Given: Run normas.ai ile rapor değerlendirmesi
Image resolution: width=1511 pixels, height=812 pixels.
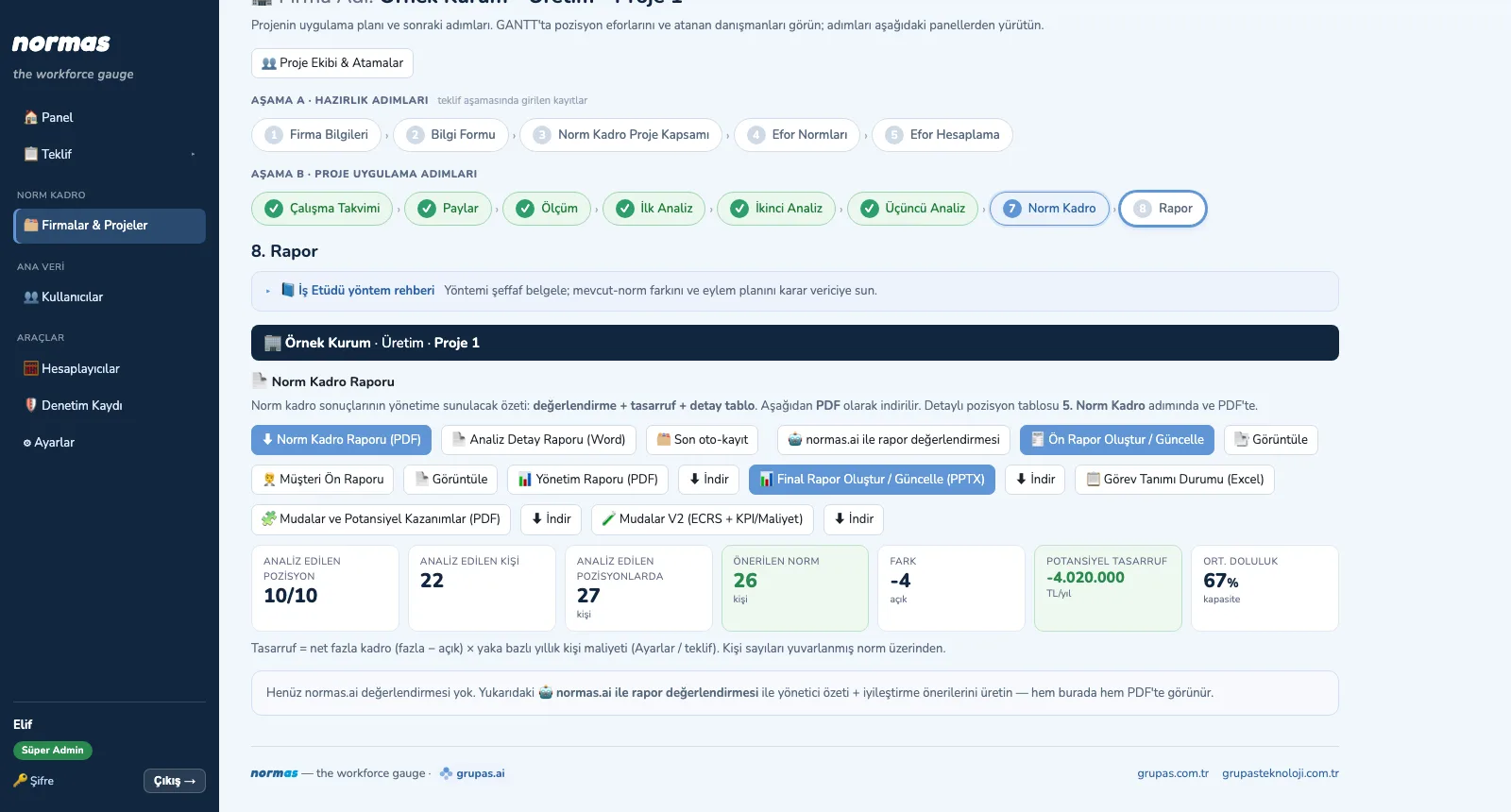Looking at the screenshot, I should click(x=893, y=440).
